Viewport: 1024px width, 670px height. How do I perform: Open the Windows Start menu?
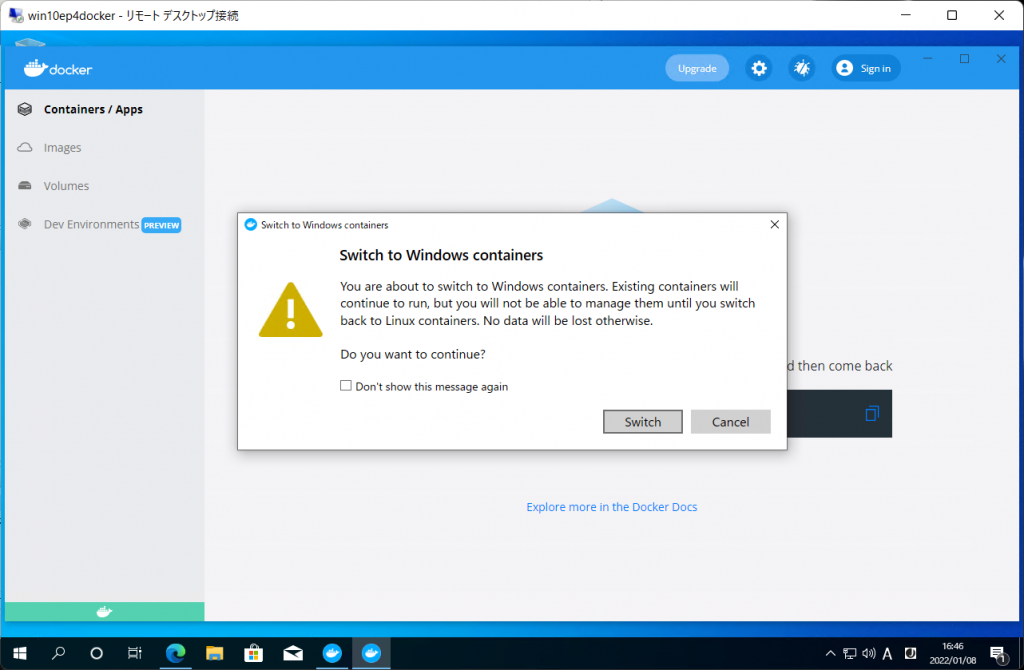tap(20, 653)
